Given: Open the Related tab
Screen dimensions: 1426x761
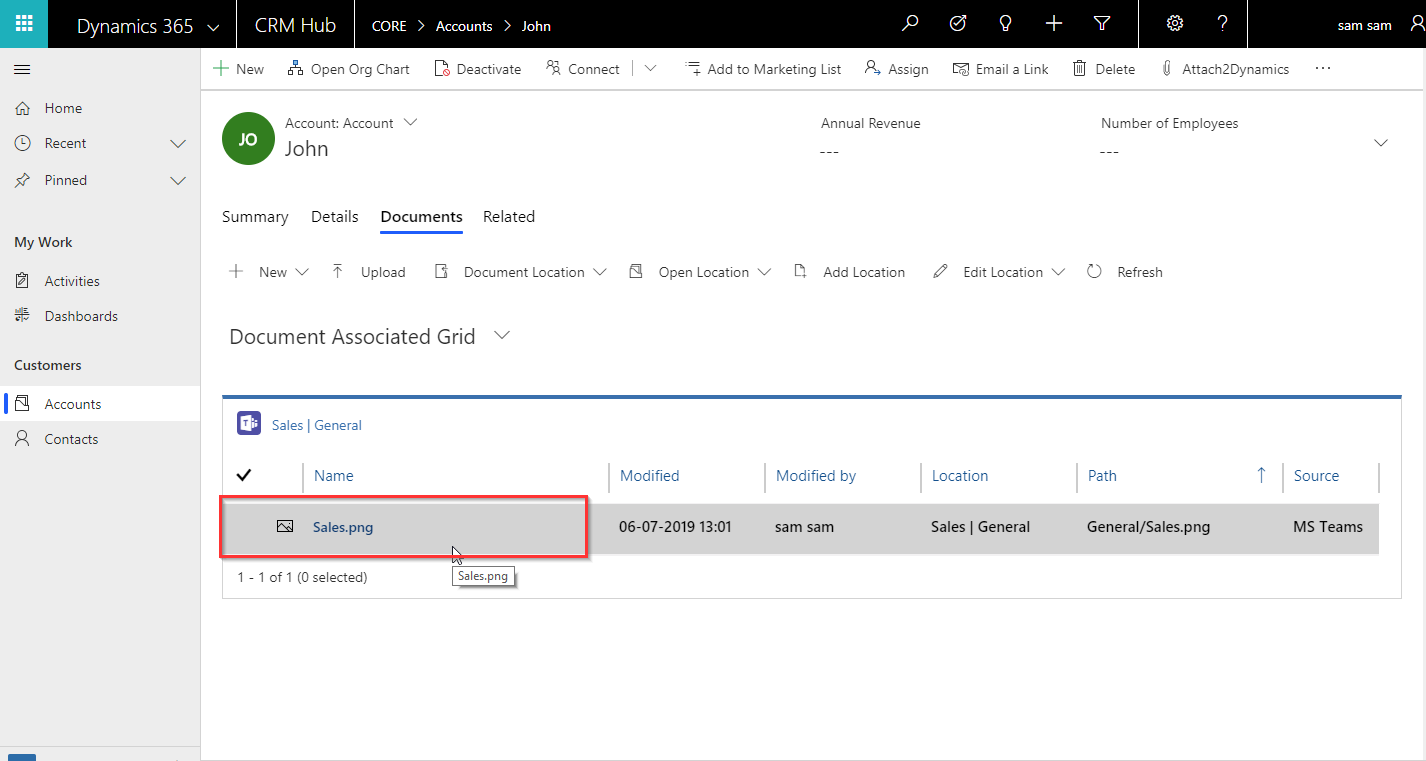Looking at the screenshot, I should pos(509,217).
